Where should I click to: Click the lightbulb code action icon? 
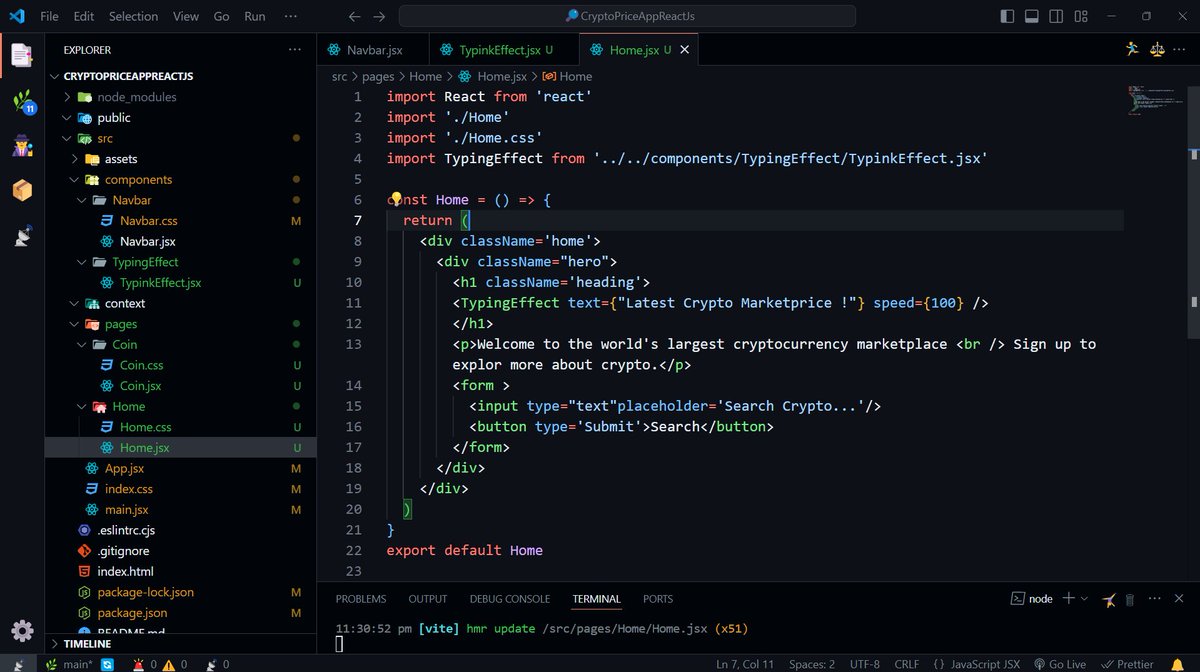(395, 199)
